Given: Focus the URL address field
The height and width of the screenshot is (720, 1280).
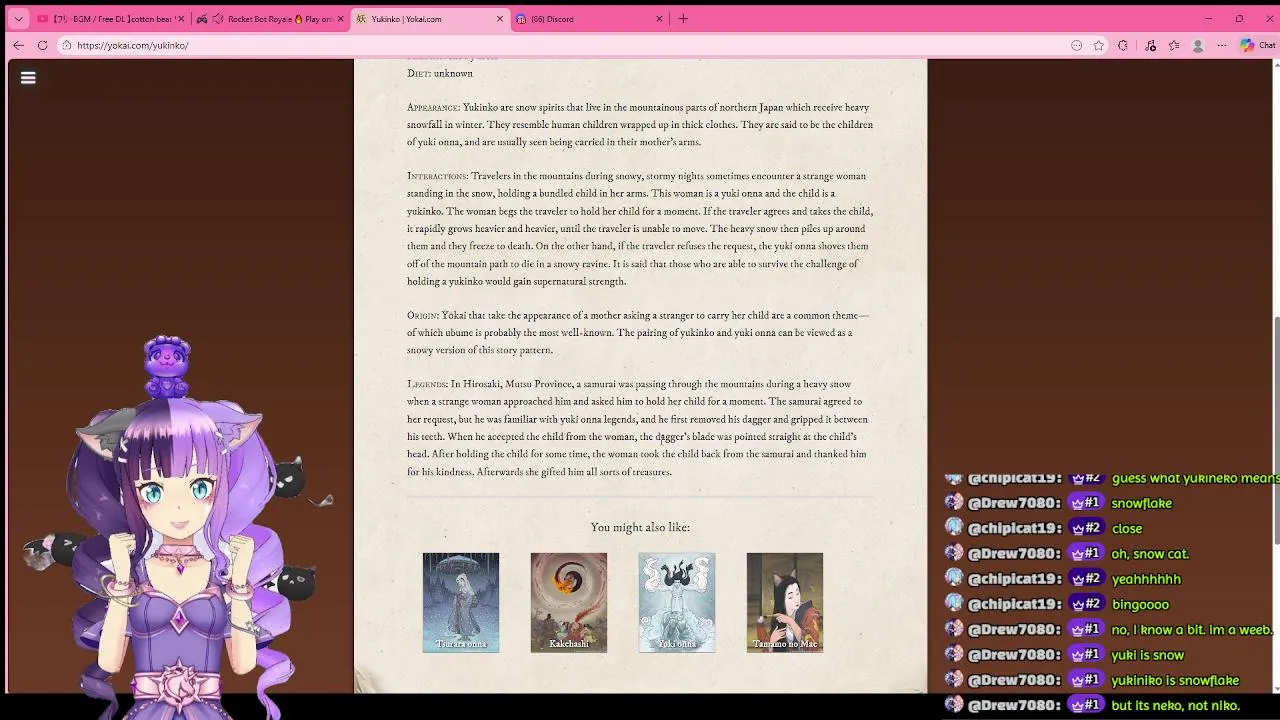Looking at the screenshot, I should (560, 45).
